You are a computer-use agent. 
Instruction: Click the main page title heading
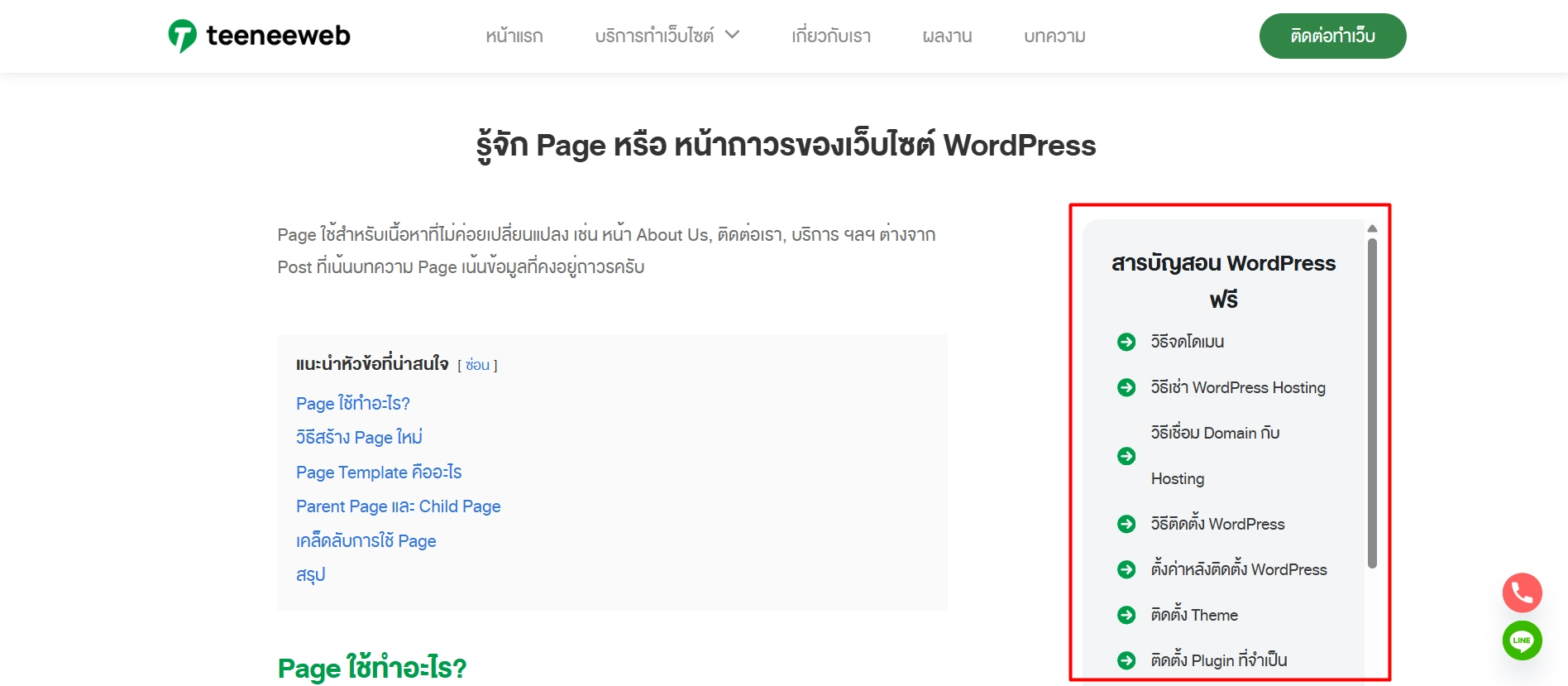pos(786,146)
